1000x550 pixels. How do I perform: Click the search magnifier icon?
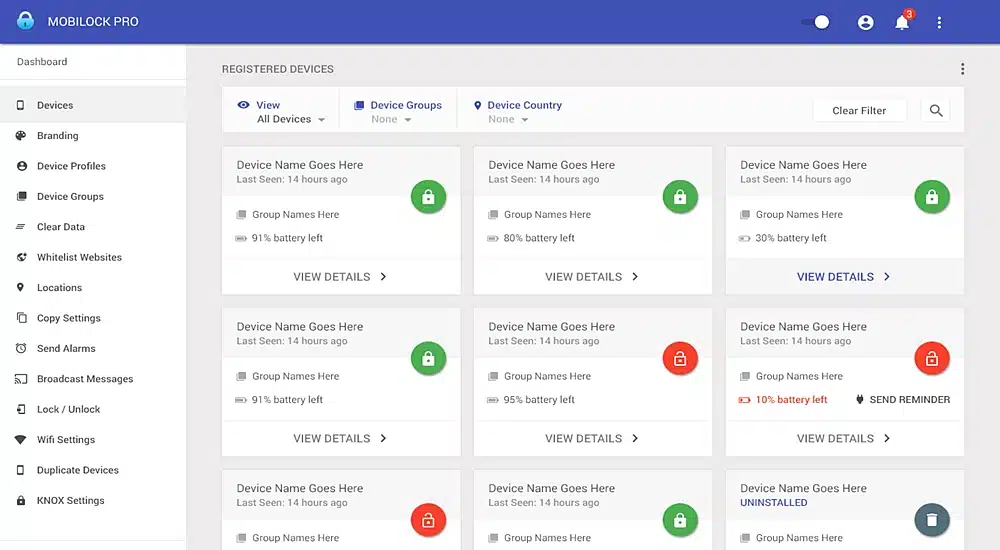pyautogui.click(x=936, y=110)
